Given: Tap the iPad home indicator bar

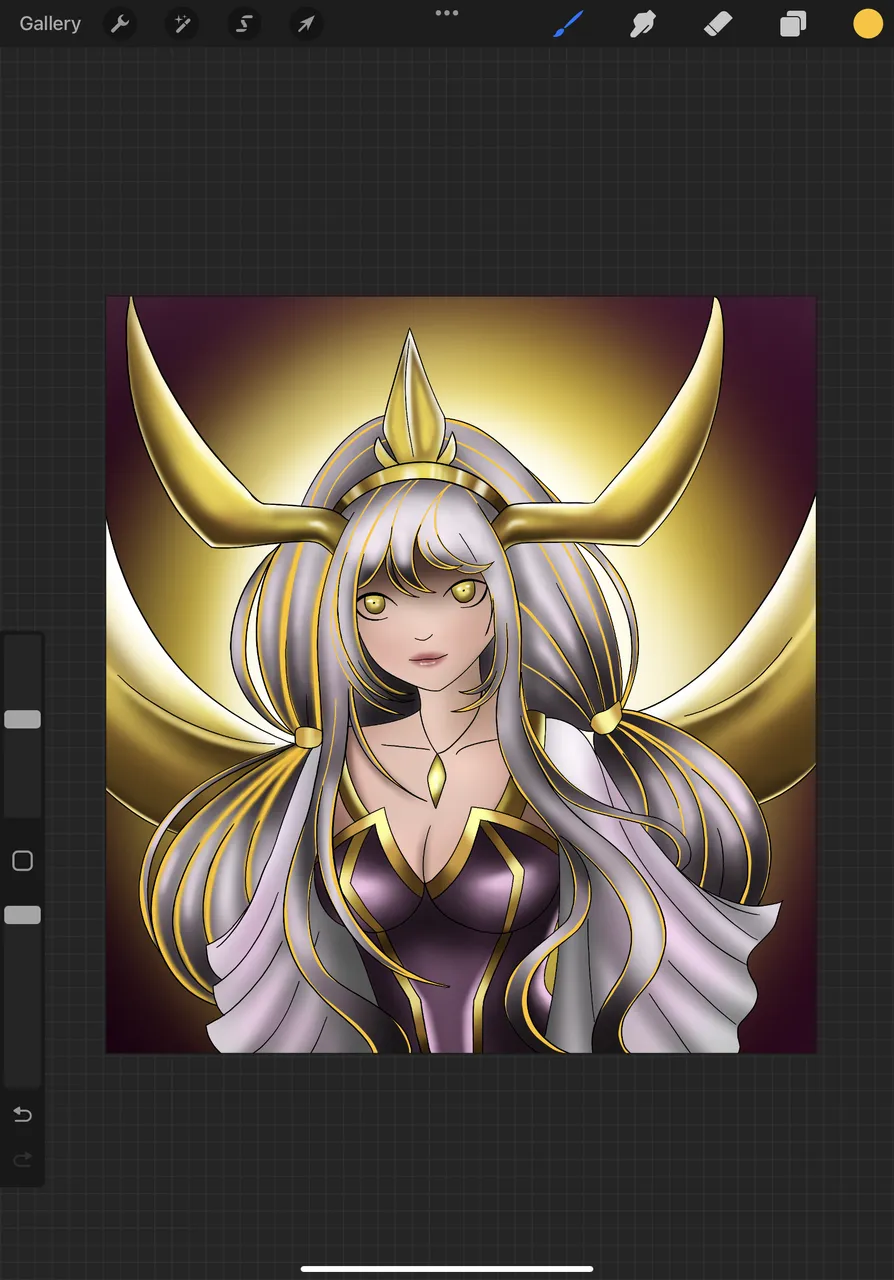Looking at the screenshot, I should point(447,1269).
